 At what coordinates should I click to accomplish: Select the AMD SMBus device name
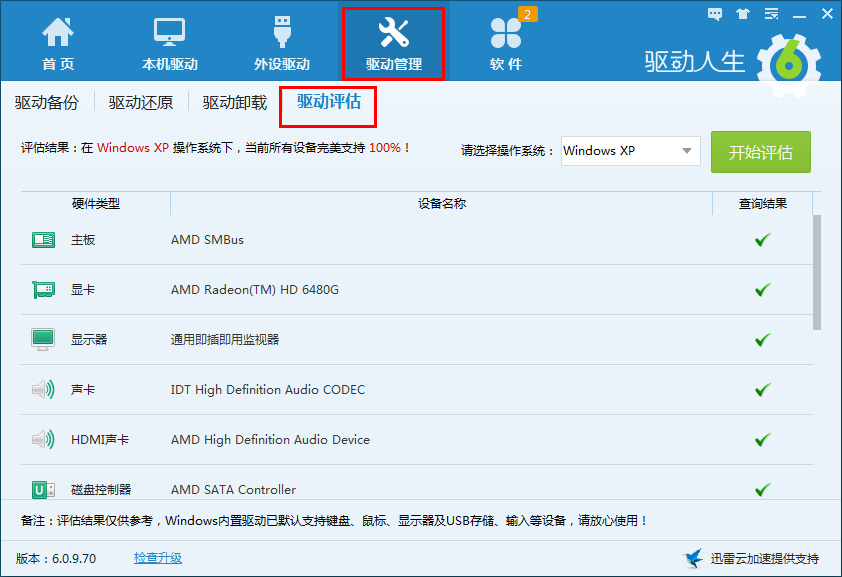click(207, 239)
